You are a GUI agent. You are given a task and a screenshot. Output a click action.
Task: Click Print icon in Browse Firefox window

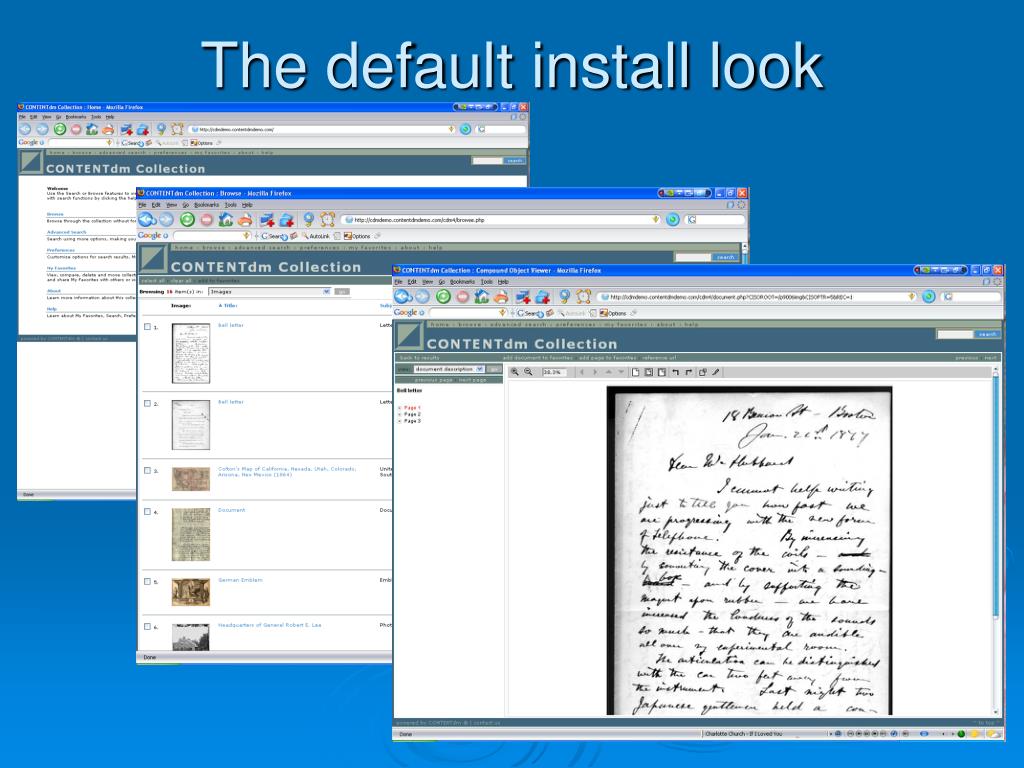click(x=245, y=220)
